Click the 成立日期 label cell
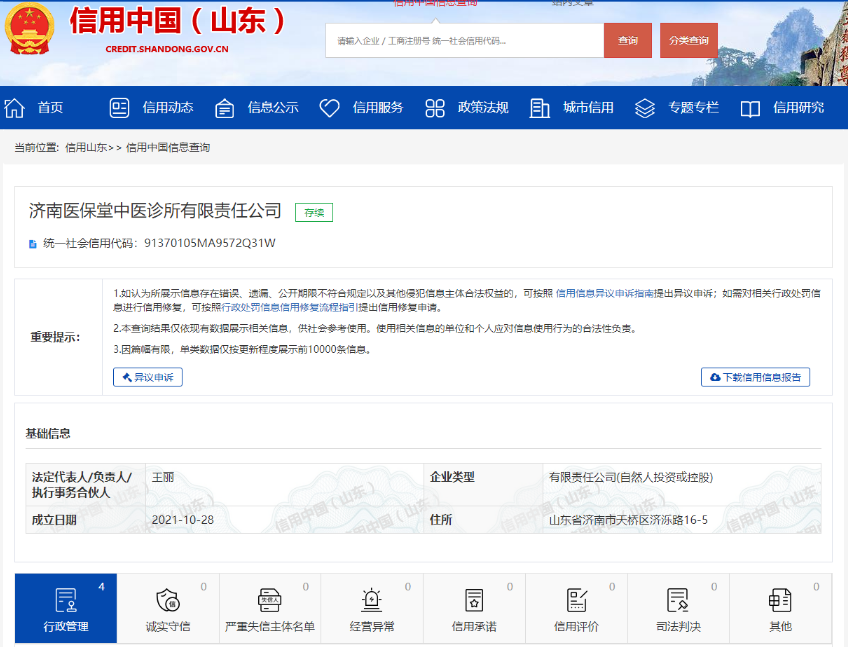Image resolution: width=848 pixels, height=647 pixels. click(x=85, y=520)
